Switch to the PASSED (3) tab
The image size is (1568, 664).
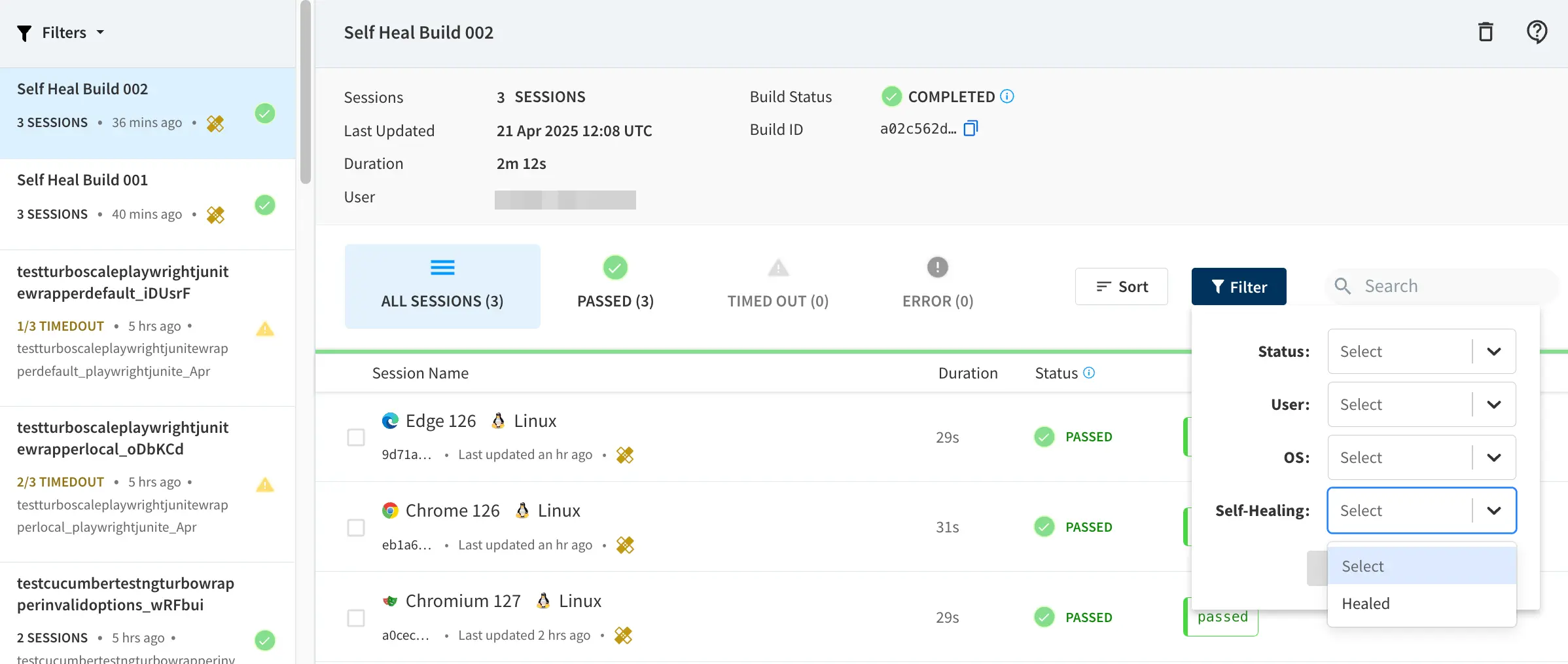pos(615,286)
